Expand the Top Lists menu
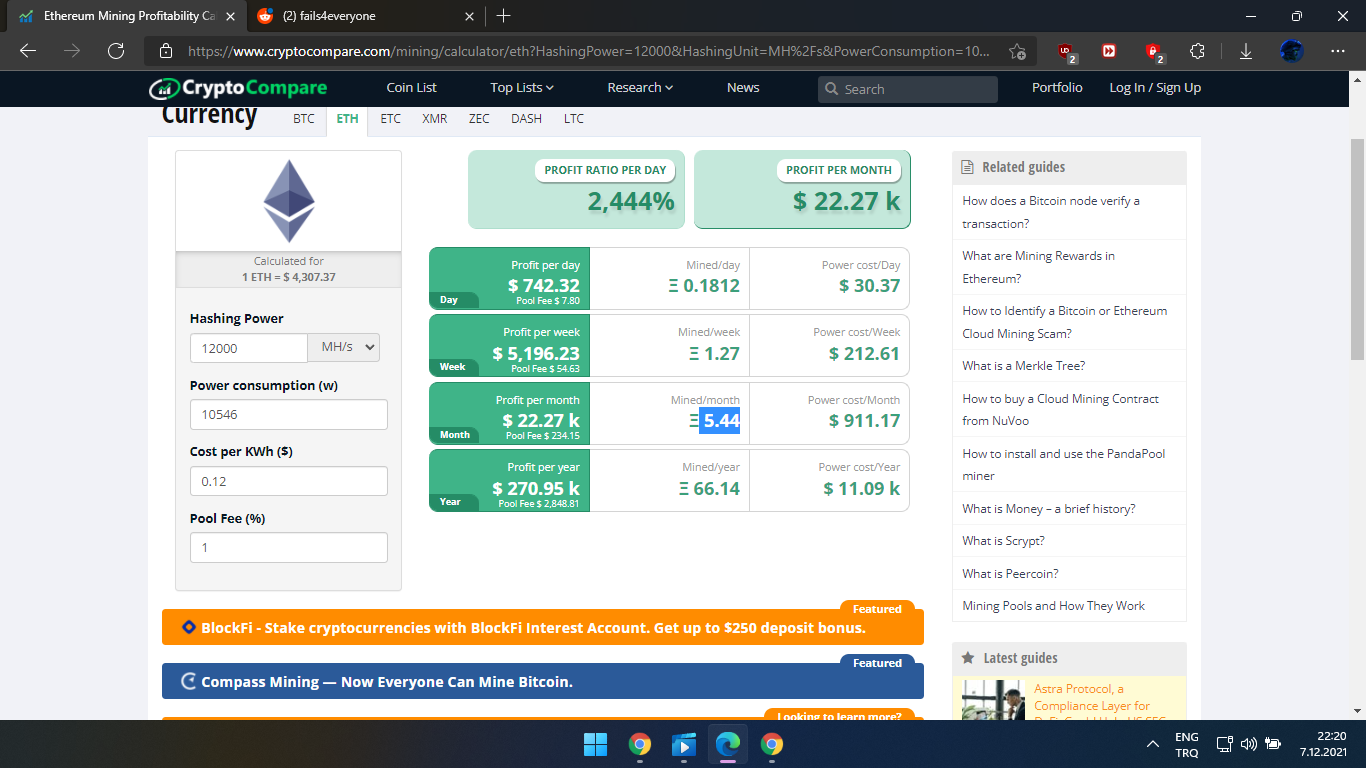This screenshot has height=768, width=1366. tap(522, 88)
